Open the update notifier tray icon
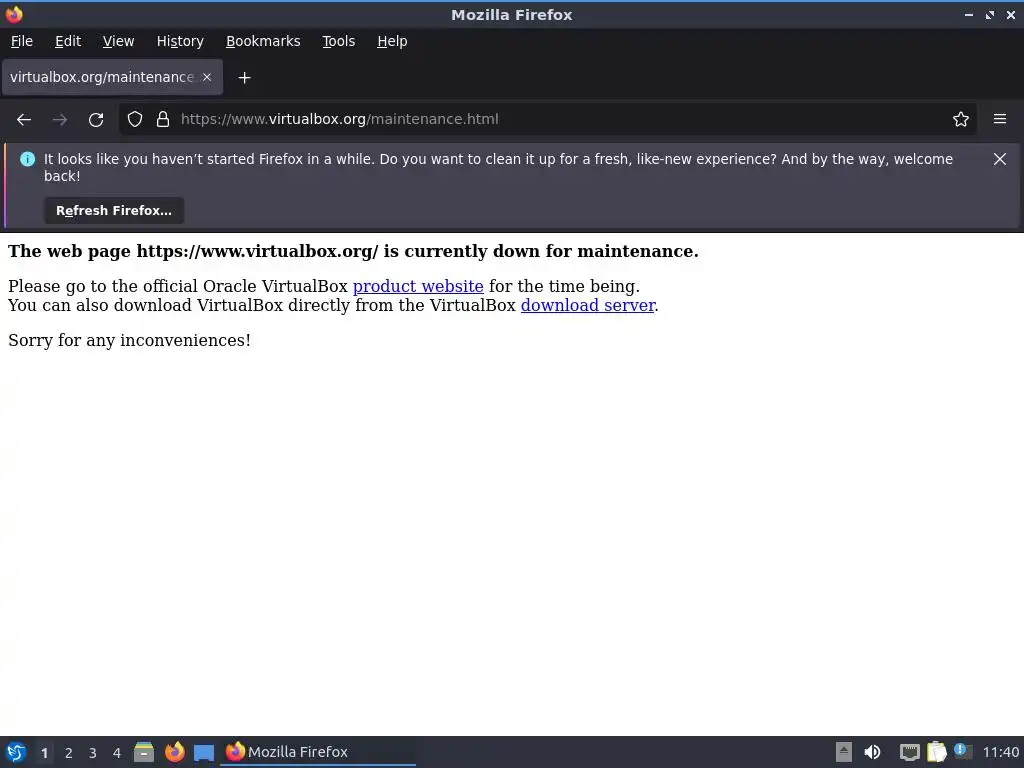Viewport: 1024px width, 768px height. click(x=963, y=751)
